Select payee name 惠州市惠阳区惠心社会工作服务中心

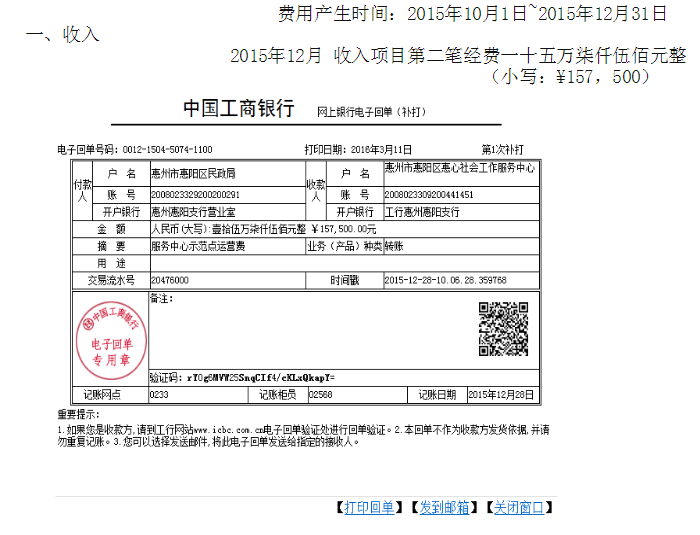point(459,167)
